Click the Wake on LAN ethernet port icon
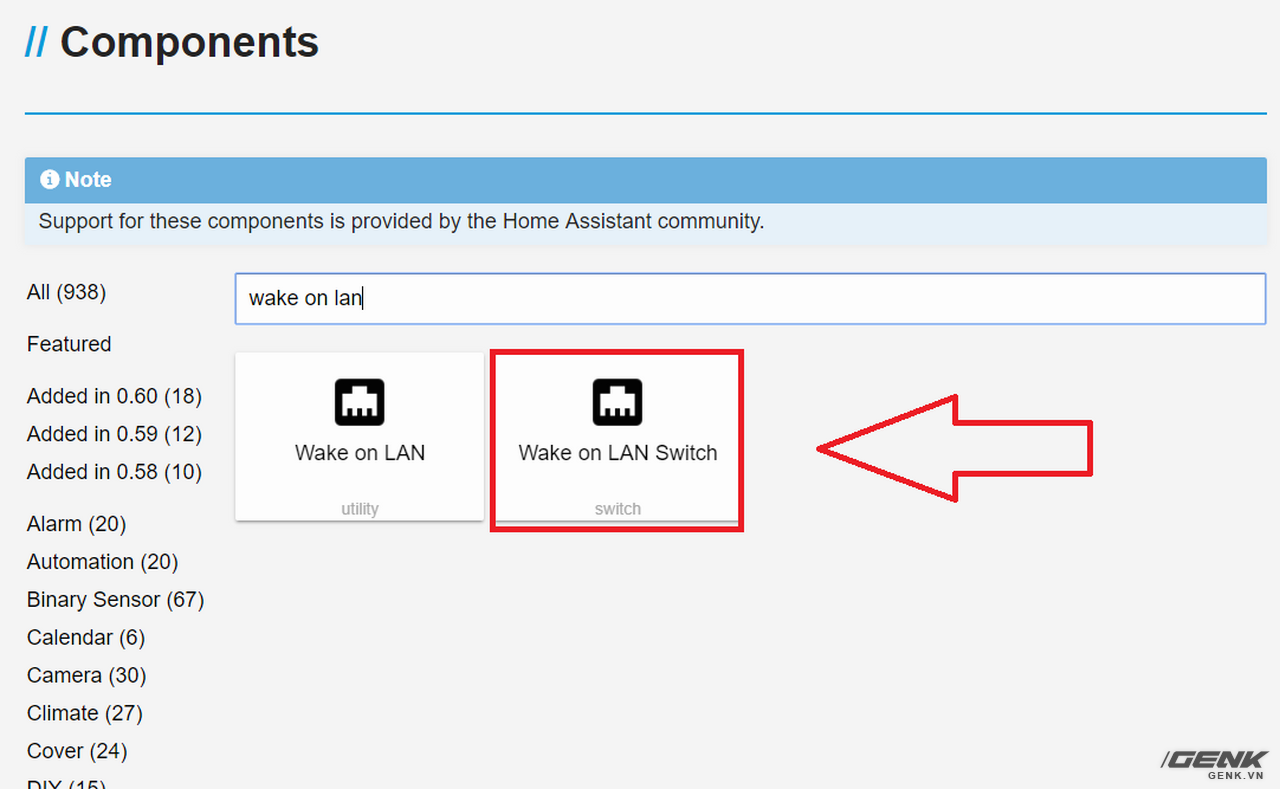 359,402
